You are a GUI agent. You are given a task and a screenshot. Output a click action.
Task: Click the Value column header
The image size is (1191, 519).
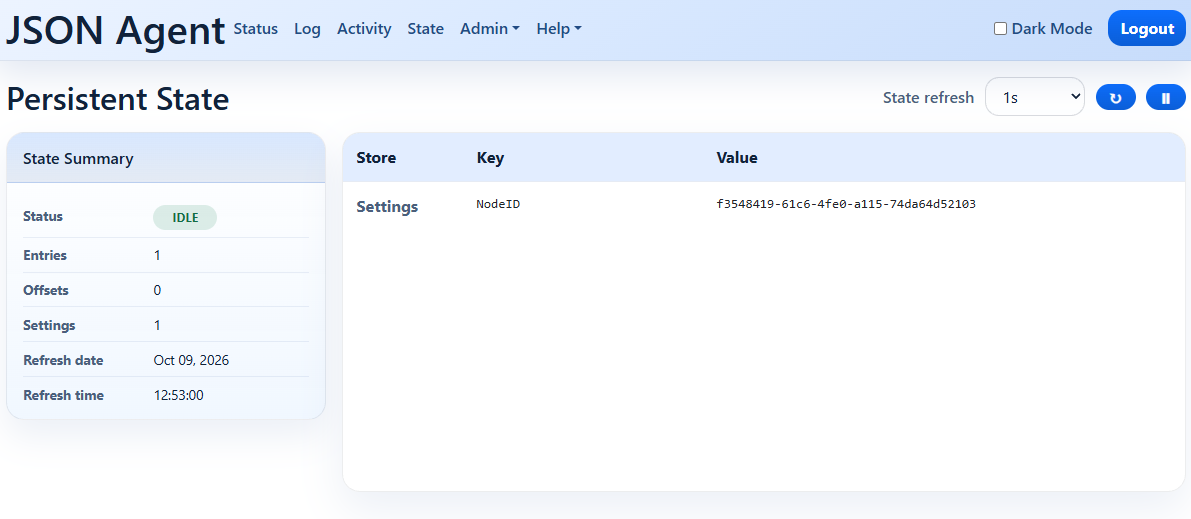[737, 158]
